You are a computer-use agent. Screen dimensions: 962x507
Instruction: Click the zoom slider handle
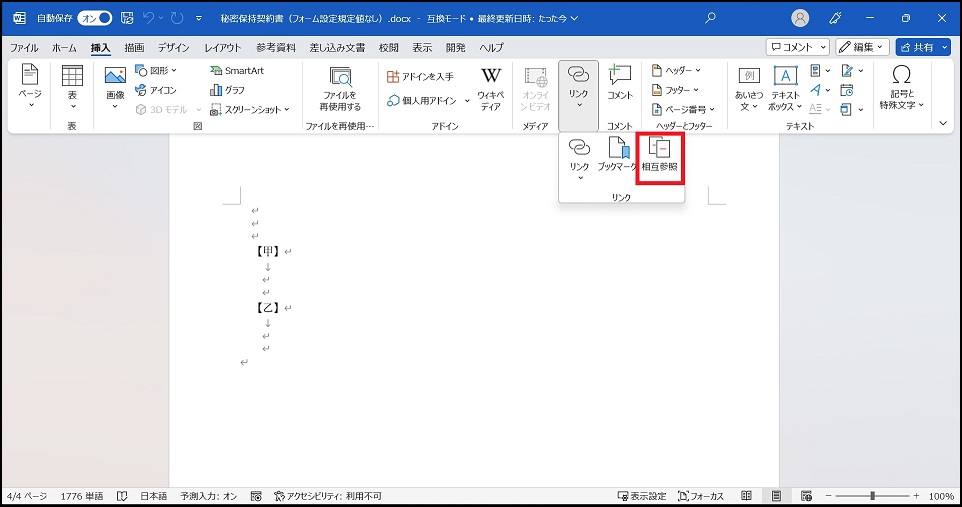[872, 495]
